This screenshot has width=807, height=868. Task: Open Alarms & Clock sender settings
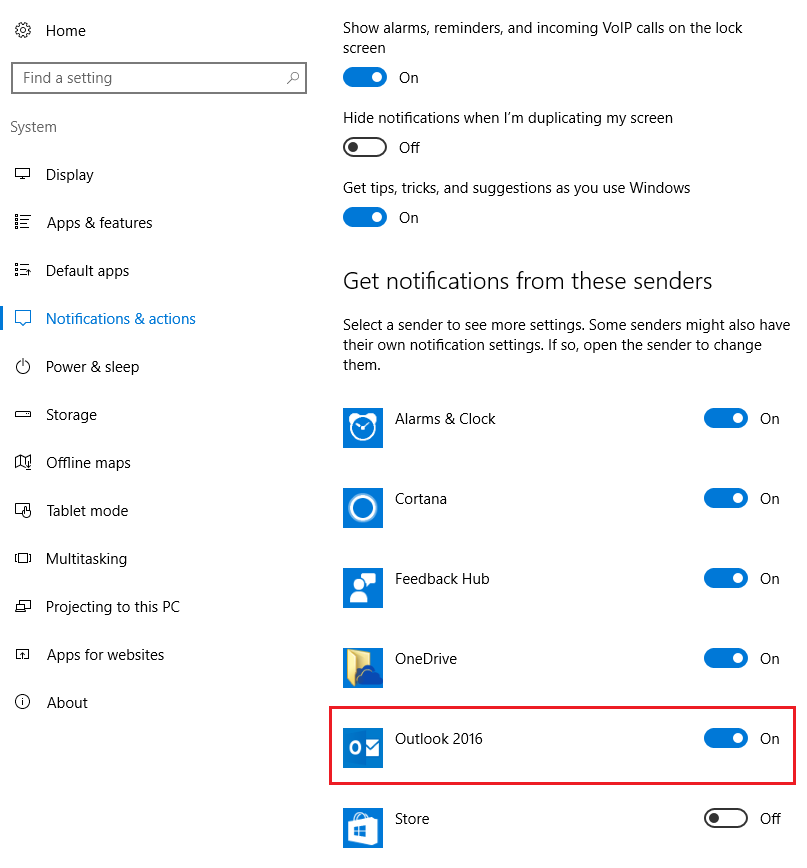445,419
